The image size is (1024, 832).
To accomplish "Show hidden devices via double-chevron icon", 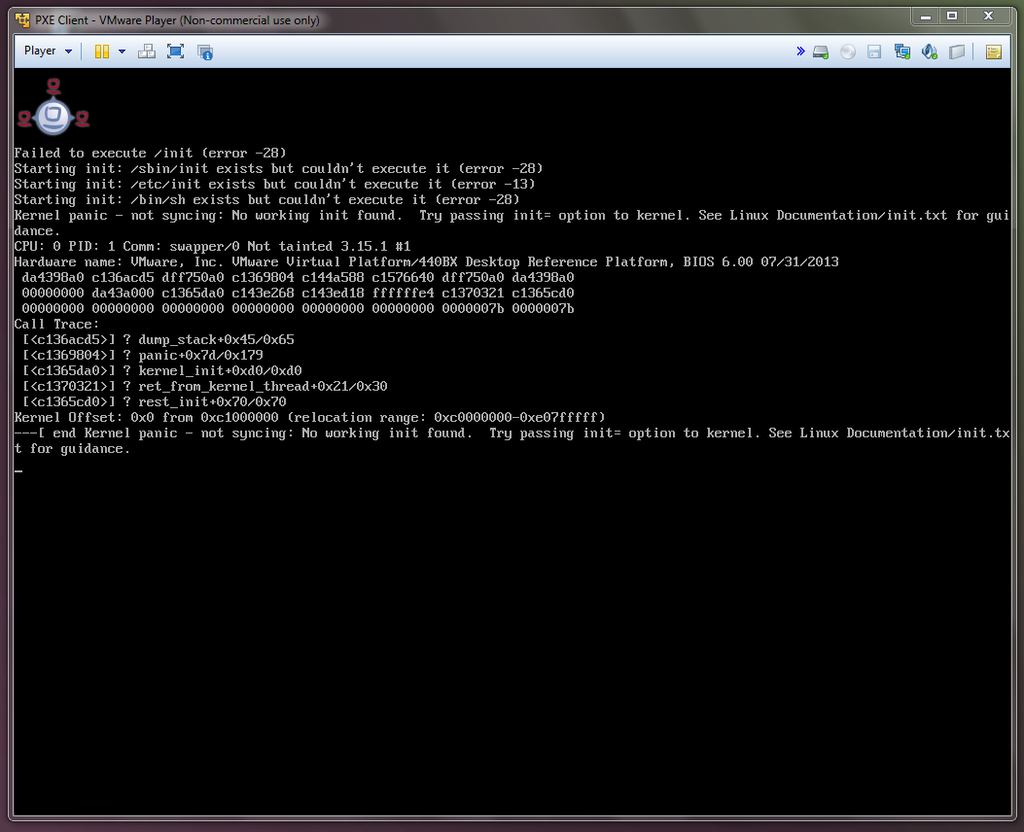I will pos(801,51).
